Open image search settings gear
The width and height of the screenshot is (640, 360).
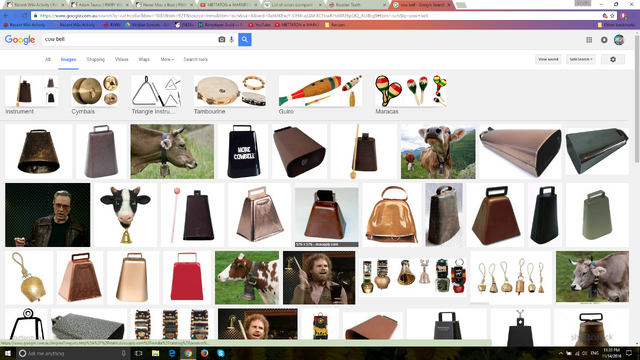click(x=613, y=59)
